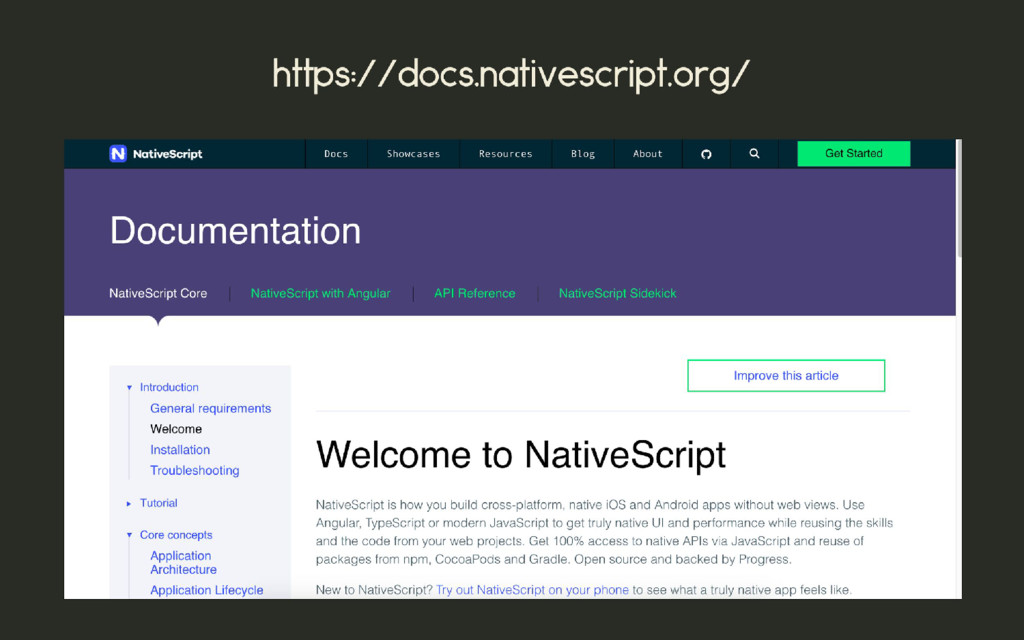Viewport: 1024px width, 640px height.
Task: Open the Troubleshooting sidebar link
Action: (195, 470)
